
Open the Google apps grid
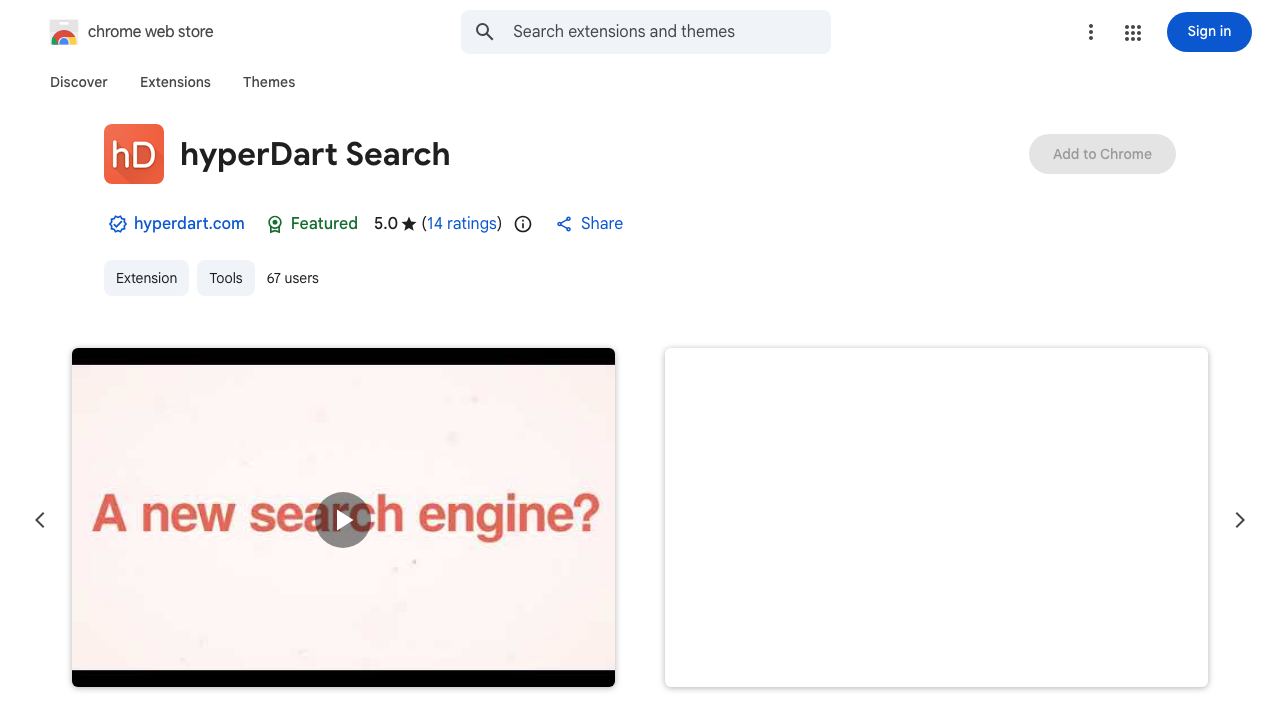[1133, 33]
